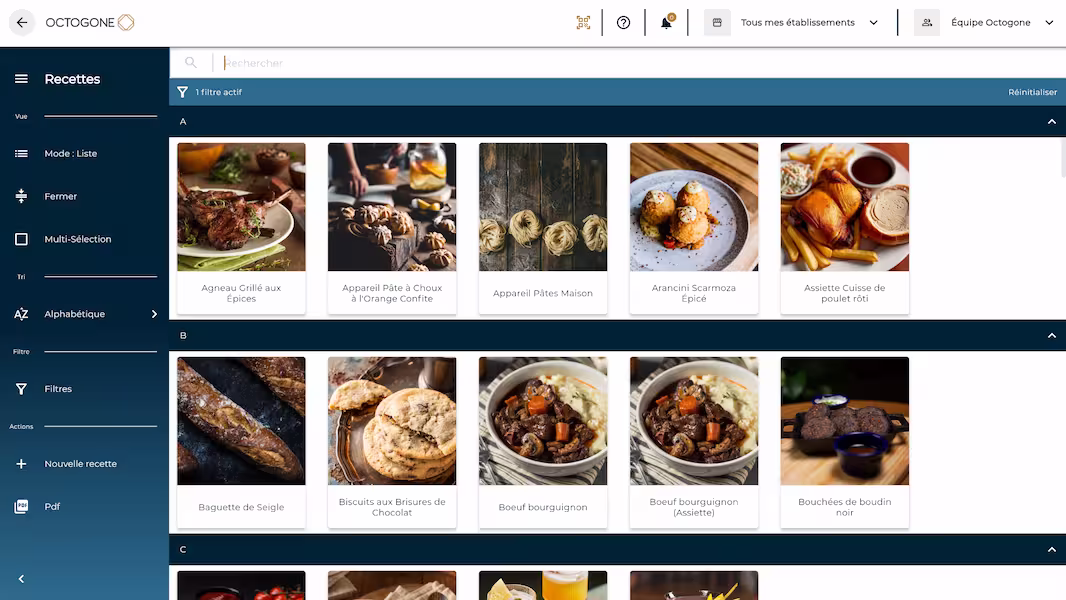Click in the Rechercher search field
The height and width of the screenshot is (600, 1066).
click(x=600, y=63)
